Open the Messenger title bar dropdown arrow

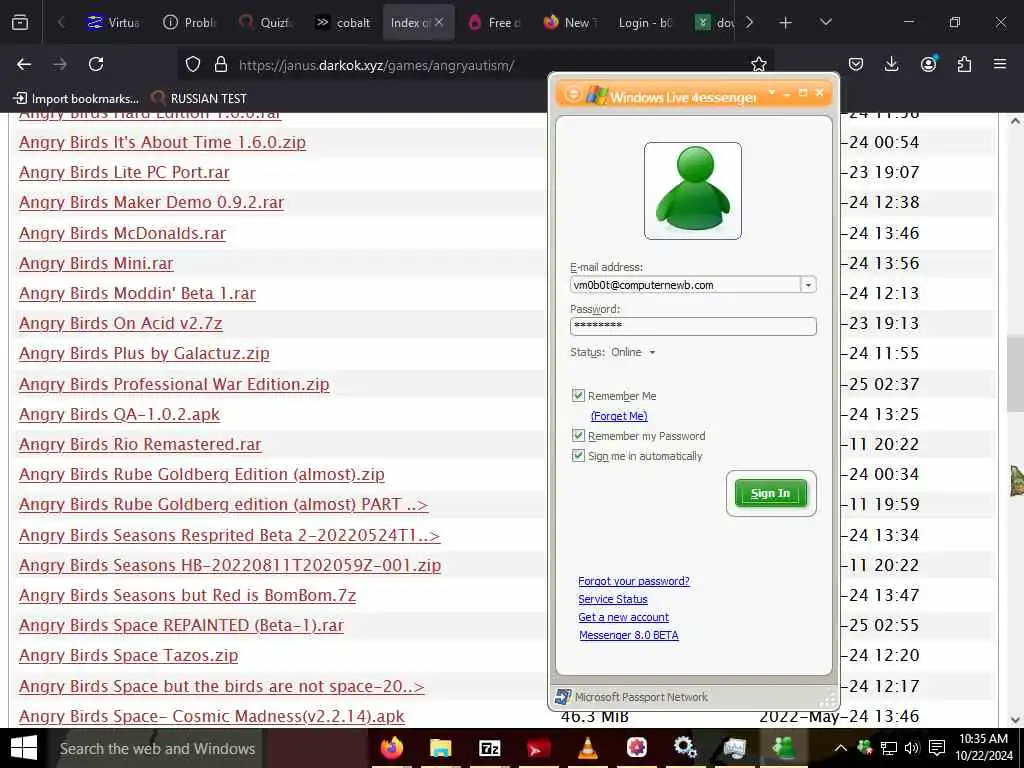point(772,93)
